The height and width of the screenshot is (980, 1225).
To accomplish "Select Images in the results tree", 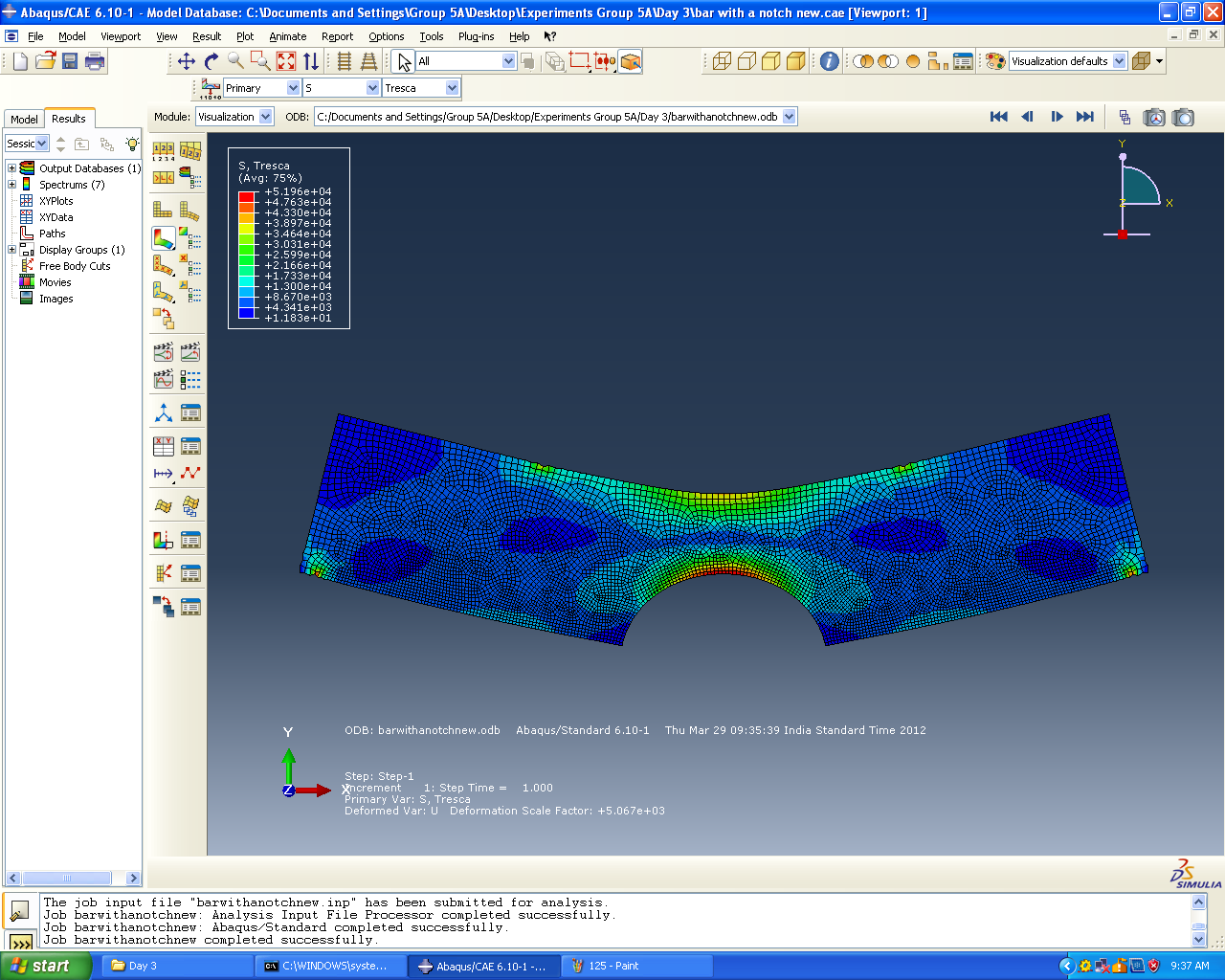I will (56, 299).
